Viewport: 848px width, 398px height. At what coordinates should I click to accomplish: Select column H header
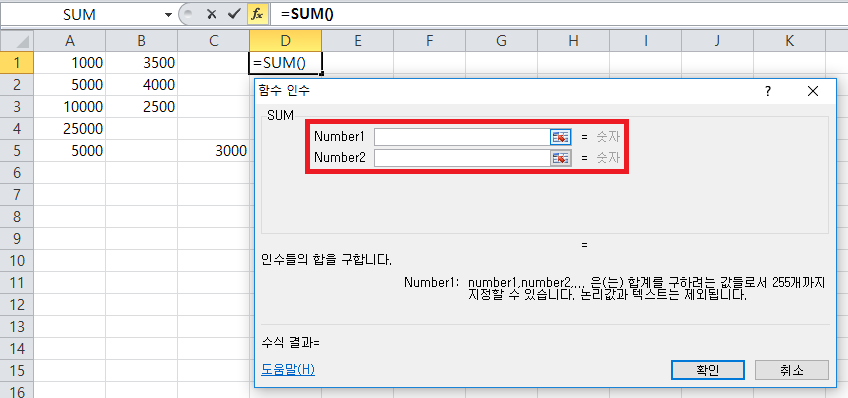(573, 41)
